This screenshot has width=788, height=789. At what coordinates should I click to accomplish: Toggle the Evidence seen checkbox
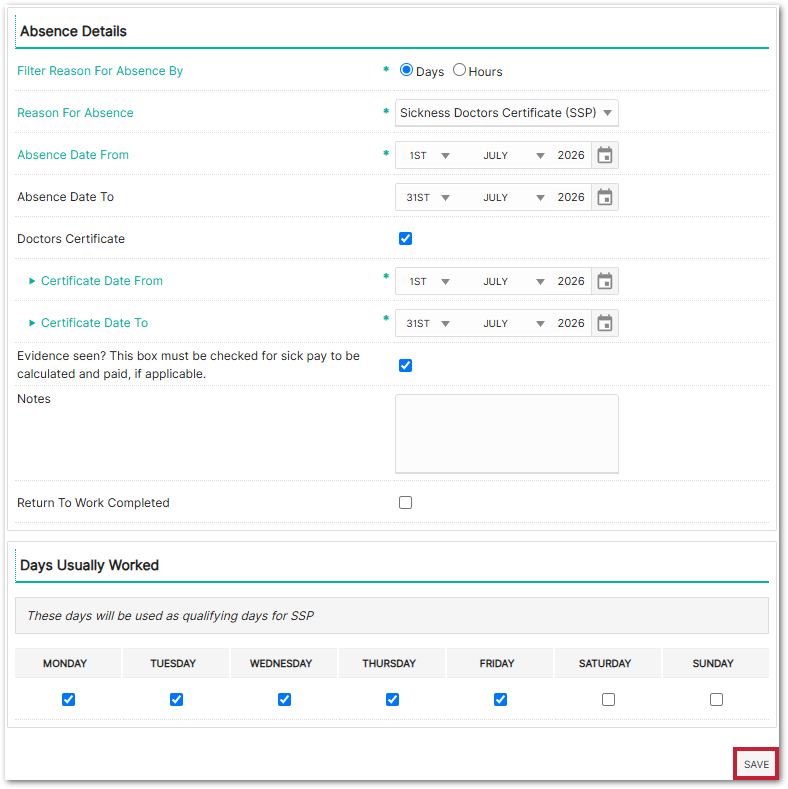coord(405,365)
